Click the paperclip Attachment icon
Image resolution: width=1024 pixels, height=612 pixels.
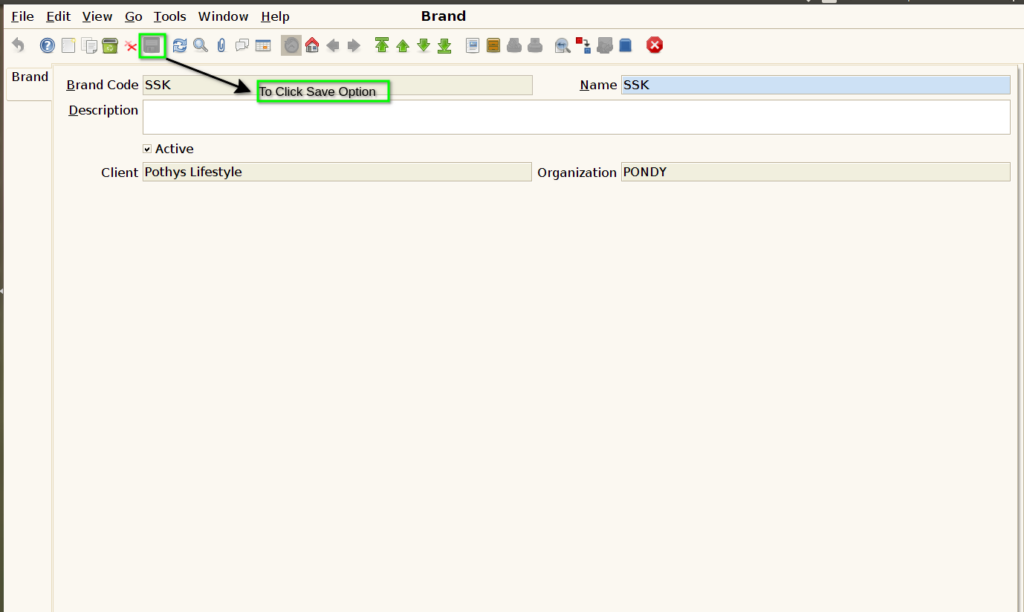click(x=221, y=45)
